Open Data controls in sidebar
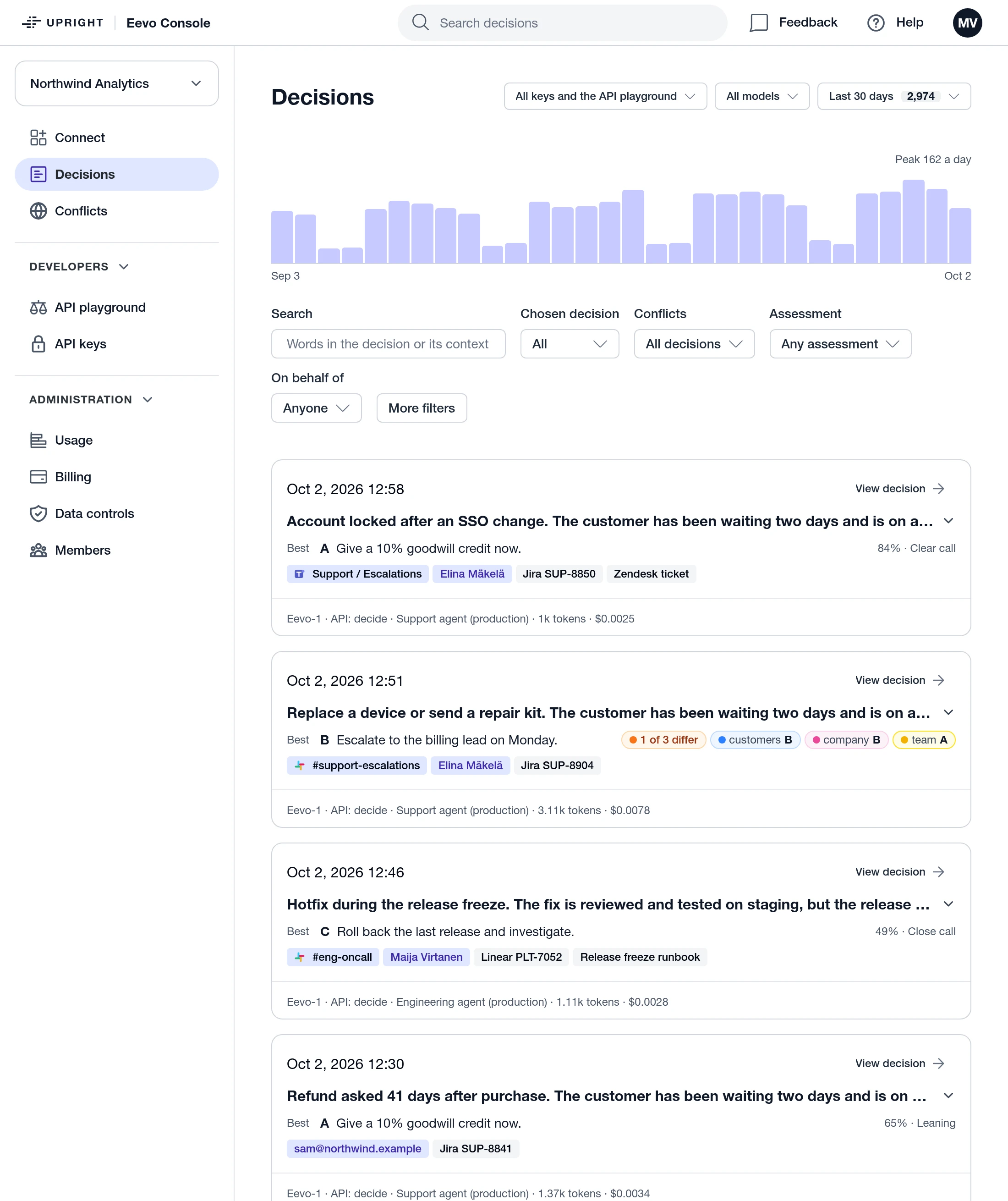 click(x=117, y=513)
